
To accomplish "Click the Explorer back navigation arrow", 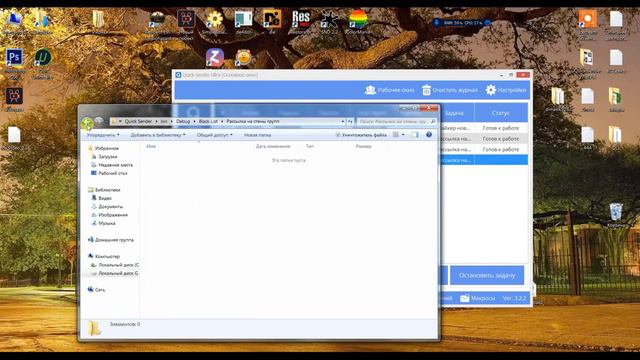I will point(87,122).
